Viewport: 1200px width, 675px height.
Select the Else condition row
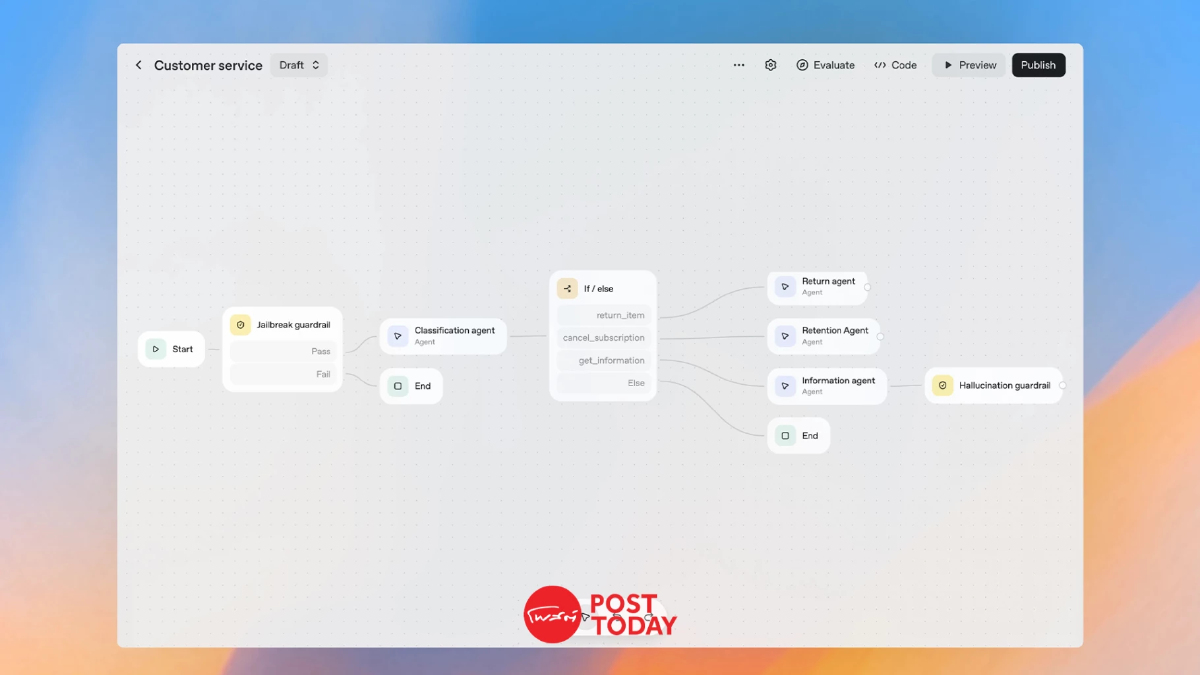(603, 383)
